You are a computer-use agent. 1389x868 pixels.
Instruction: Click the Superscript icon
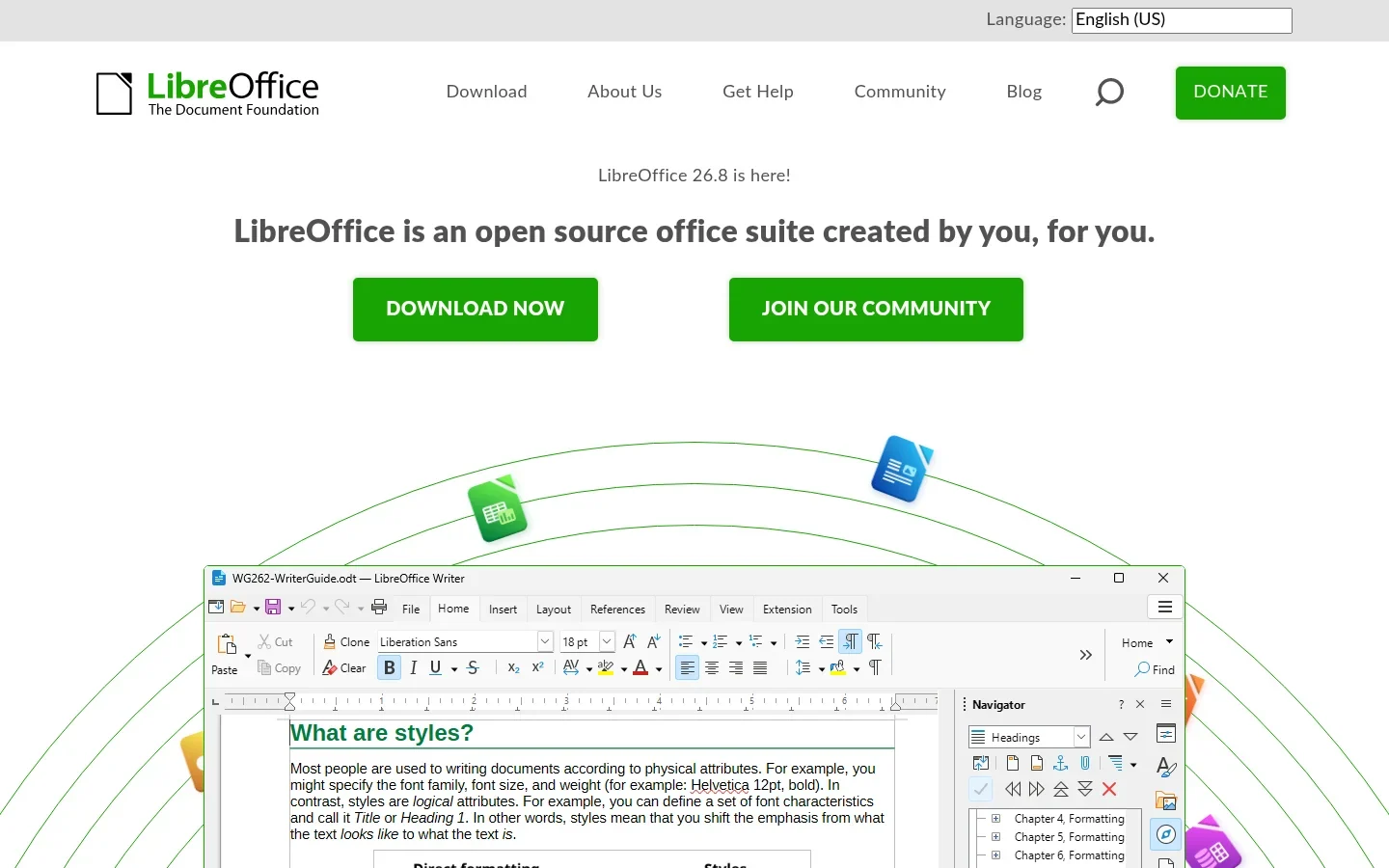pyautogui.click(x=538, y=667)
